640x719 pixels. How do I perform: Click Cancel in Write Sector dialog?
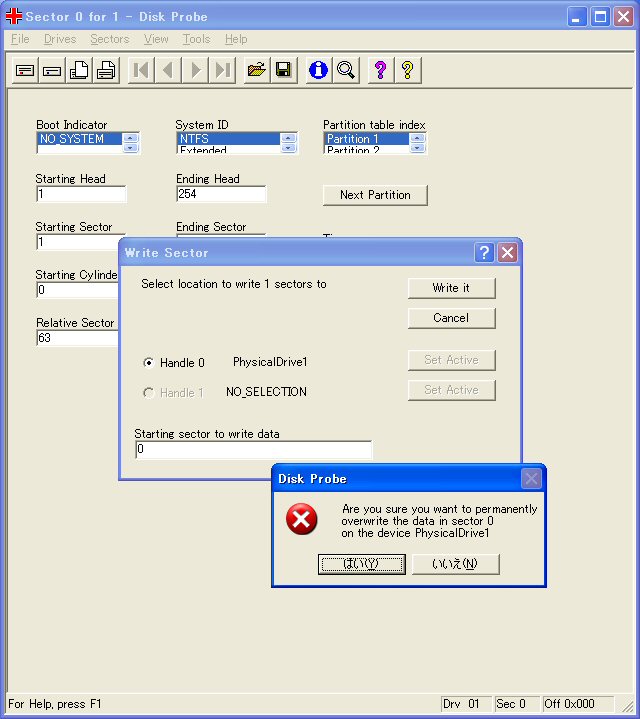(452, 318)
